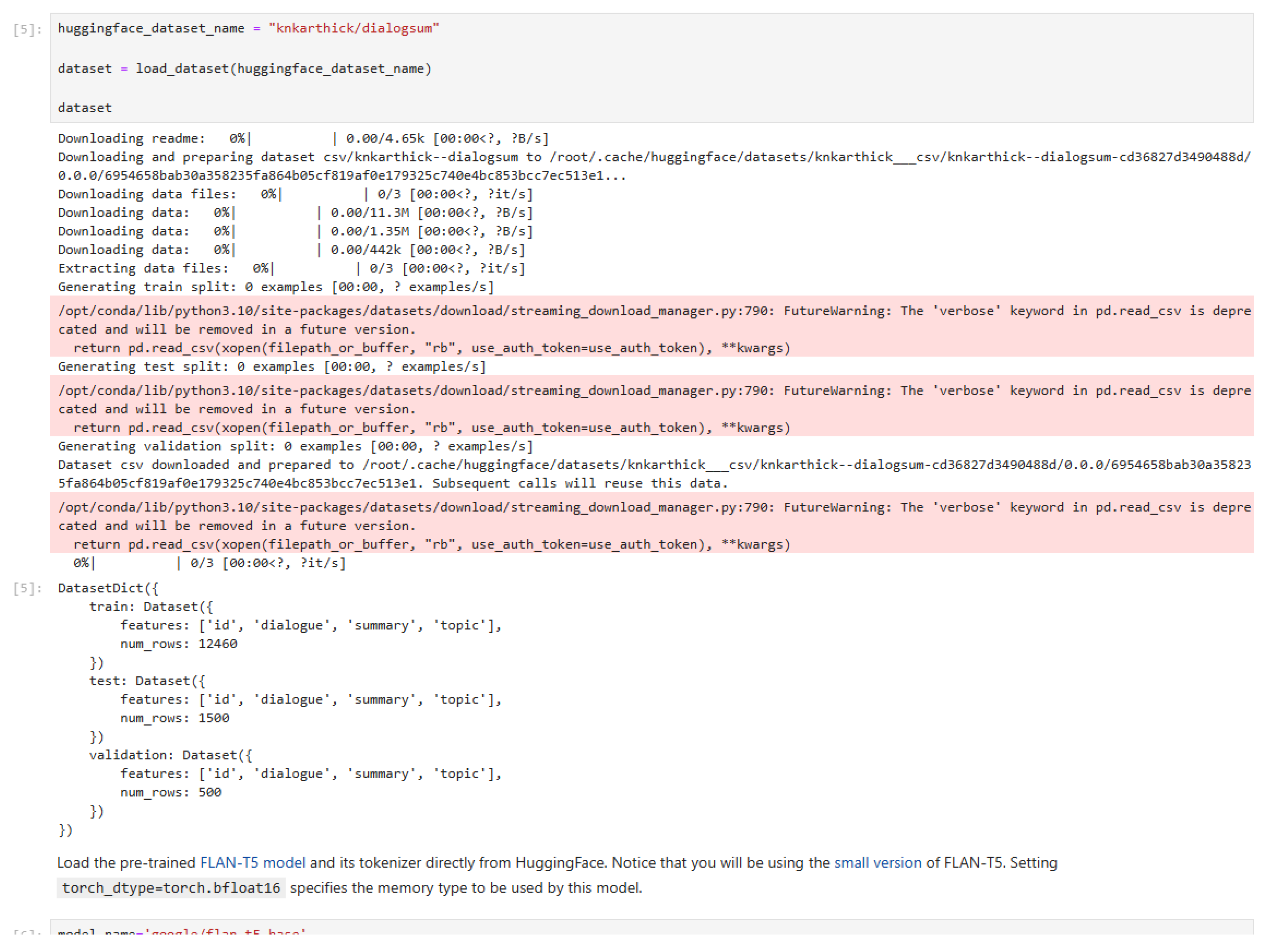Click the Downloading readme progress line
The image size is (1266, 952).
pos(303,138)
